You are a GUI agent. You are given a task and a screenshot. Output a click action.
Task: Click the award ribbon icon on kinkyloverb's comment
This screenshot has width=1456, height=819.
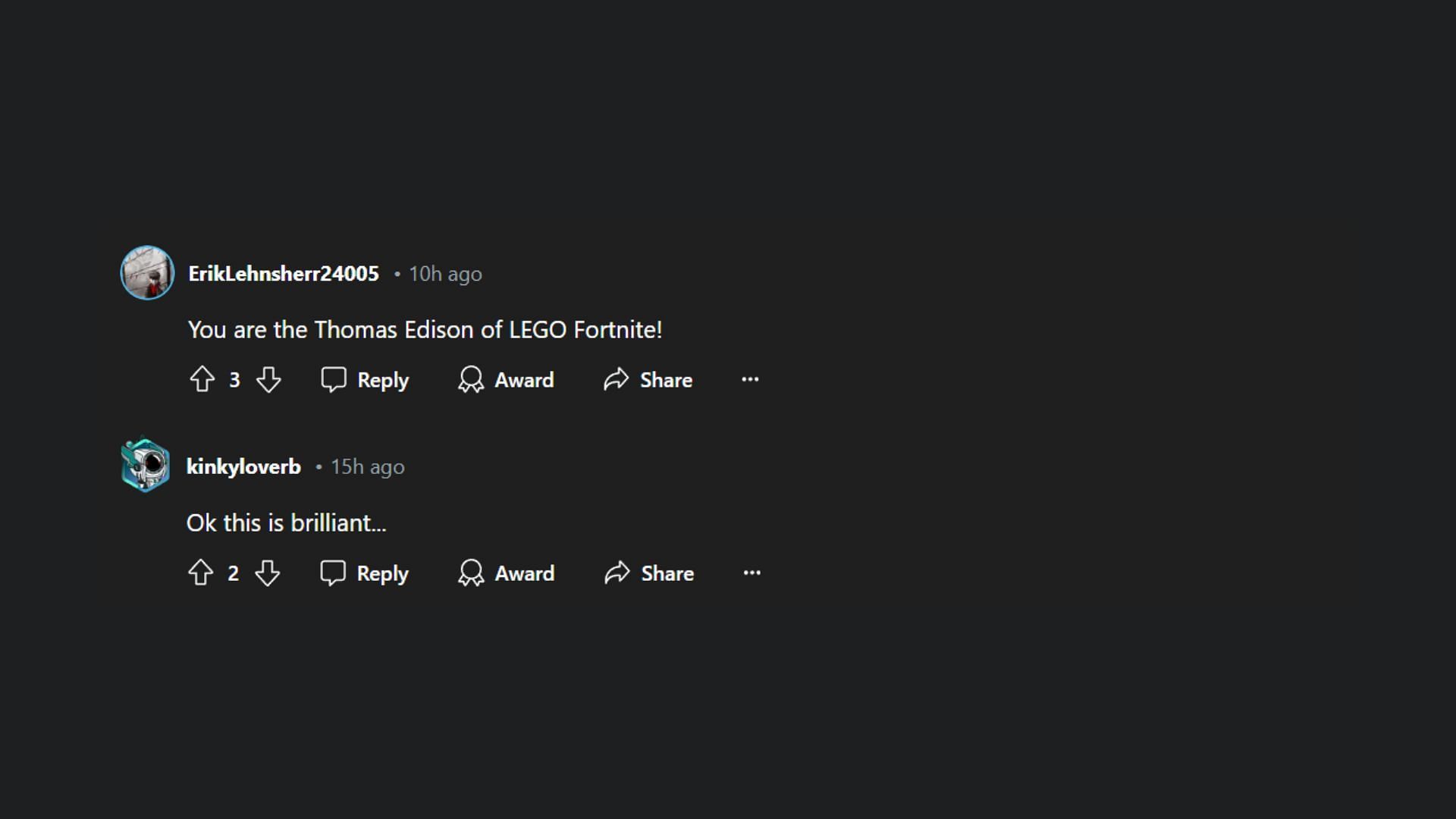coord(471,573)
